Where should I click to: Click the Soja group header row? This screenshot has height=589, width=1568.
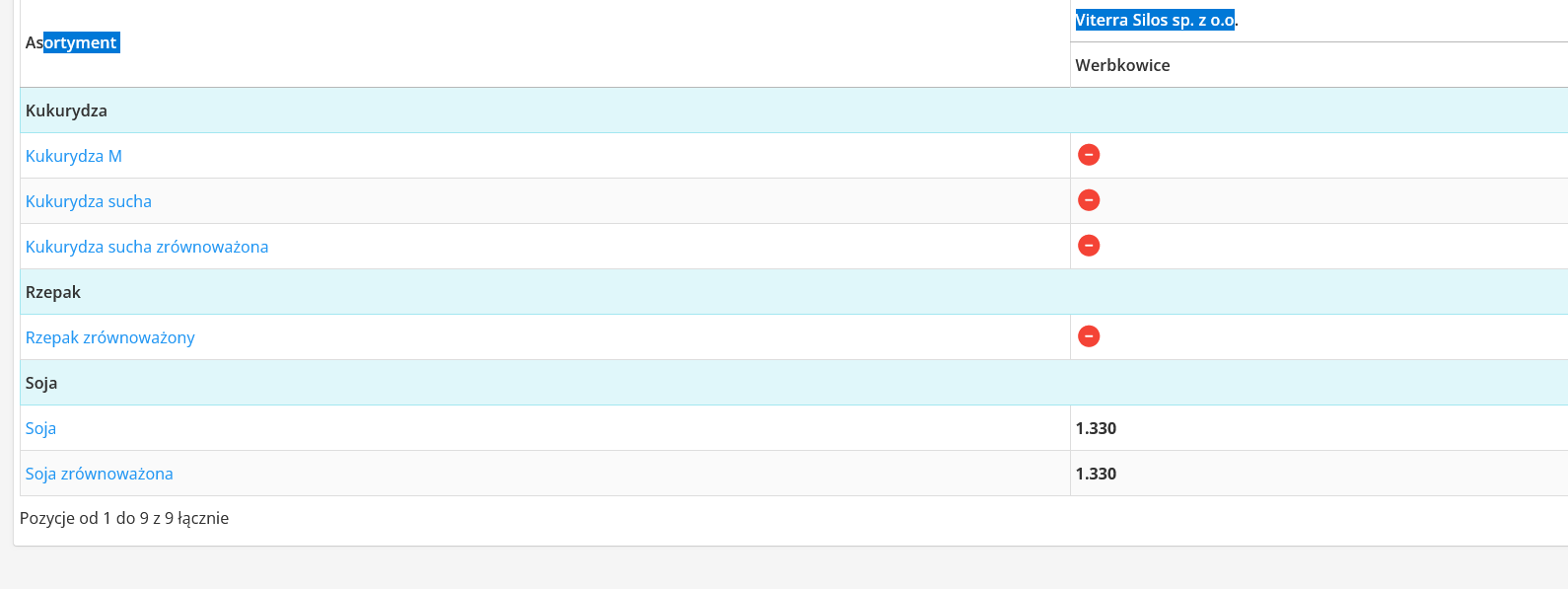click(41, 383)
